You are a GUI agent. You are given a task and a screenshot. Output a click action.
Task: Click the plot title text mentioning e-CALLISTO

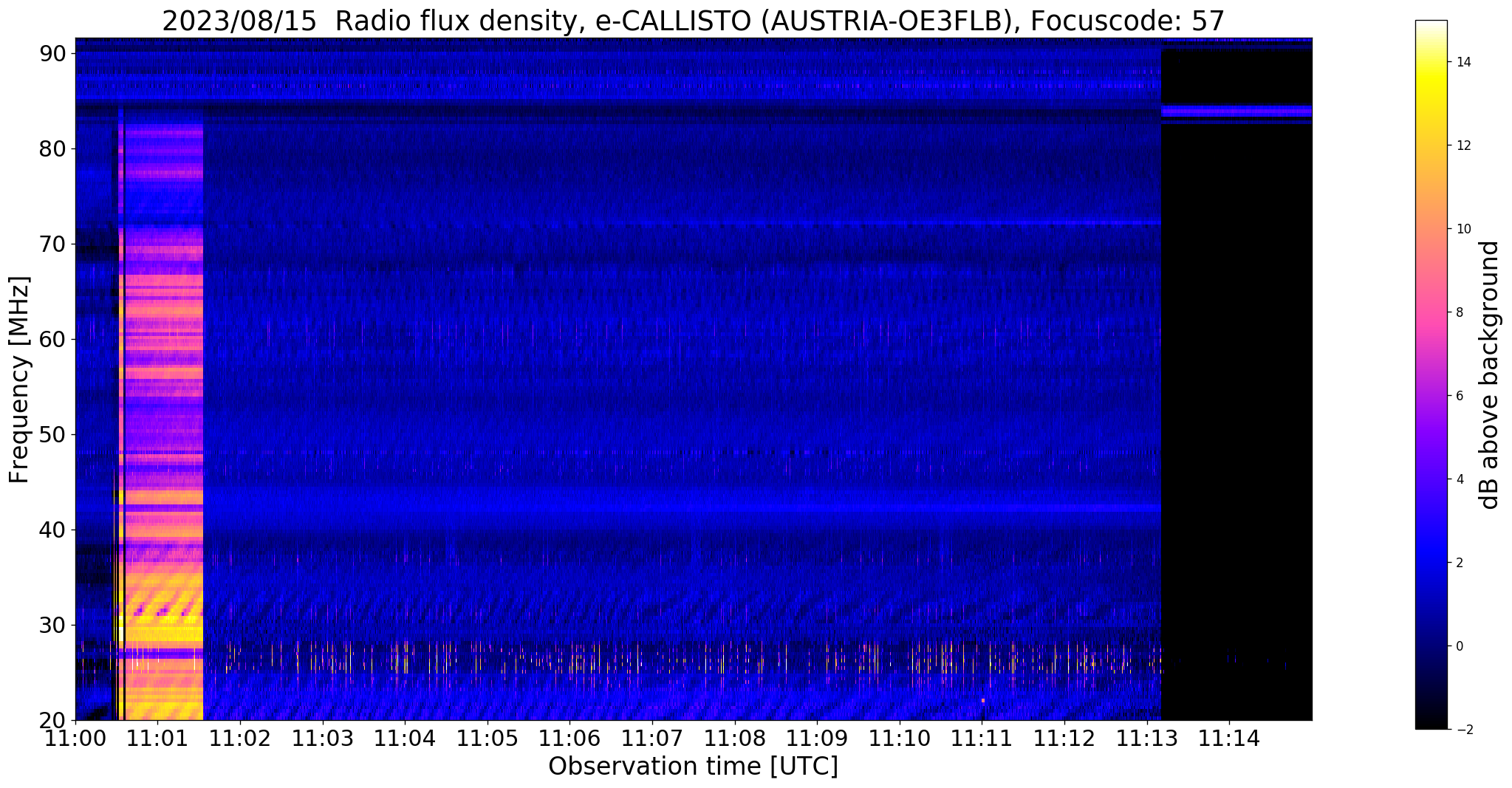pyautogui.click(x=693, y=21)
